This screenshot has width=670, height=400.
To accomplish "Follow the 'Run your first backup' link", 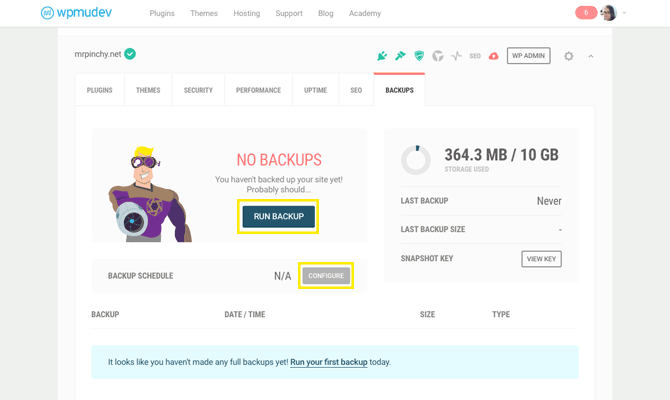I will (329, 362).
